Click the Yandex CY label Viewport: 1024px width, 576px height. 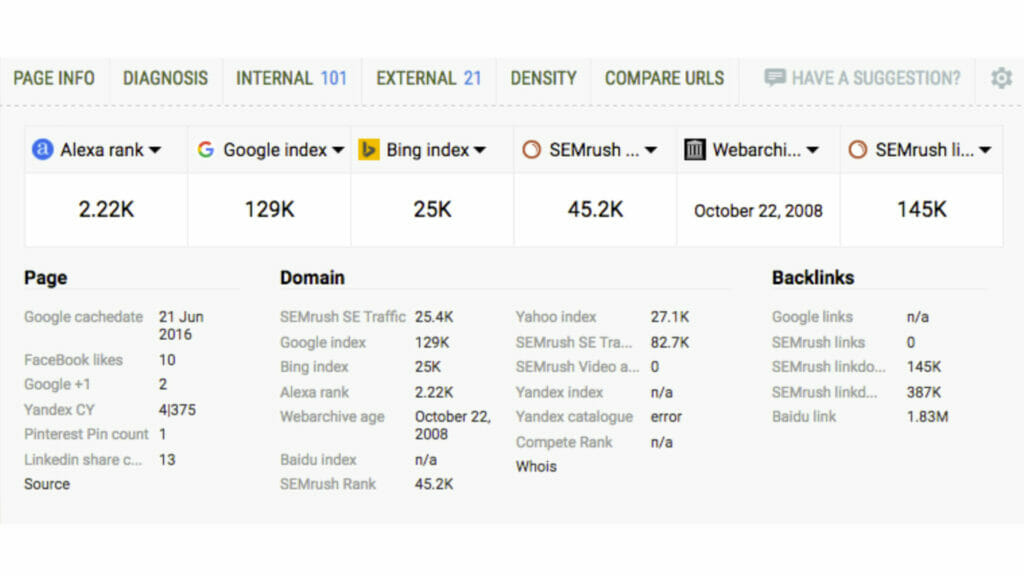point(59,409)
